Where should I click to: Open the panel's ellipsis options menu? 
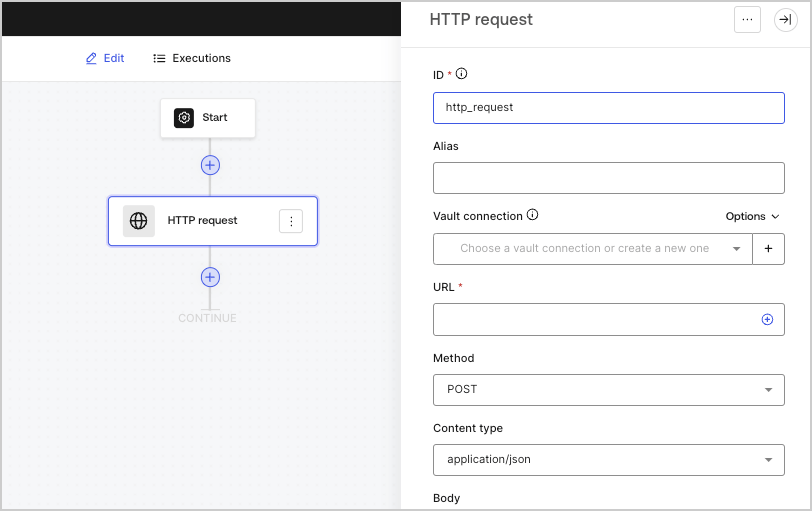747,20
